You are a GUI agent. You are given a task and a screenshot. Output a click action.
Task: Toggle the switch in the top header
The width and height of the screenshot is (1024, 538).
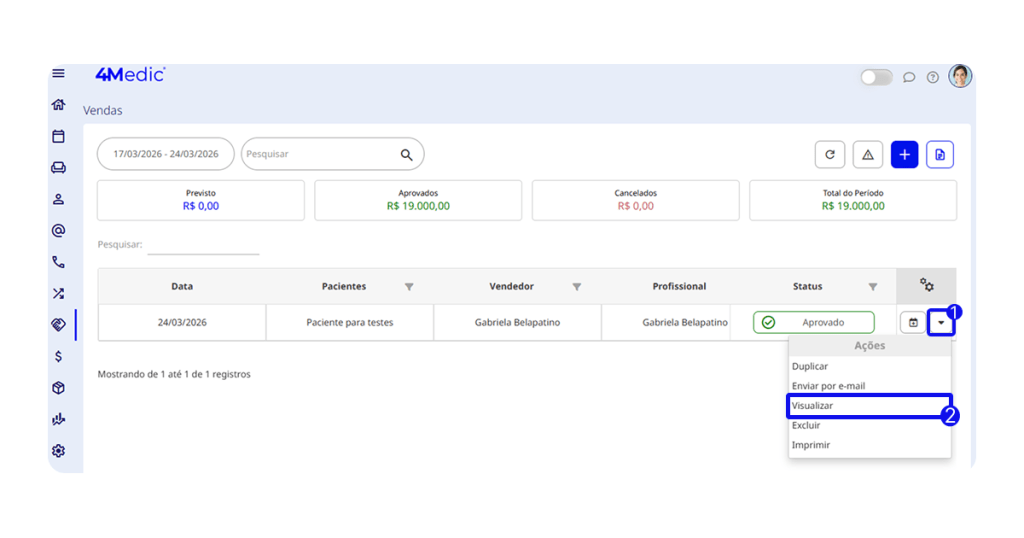[x=876, y=77]
